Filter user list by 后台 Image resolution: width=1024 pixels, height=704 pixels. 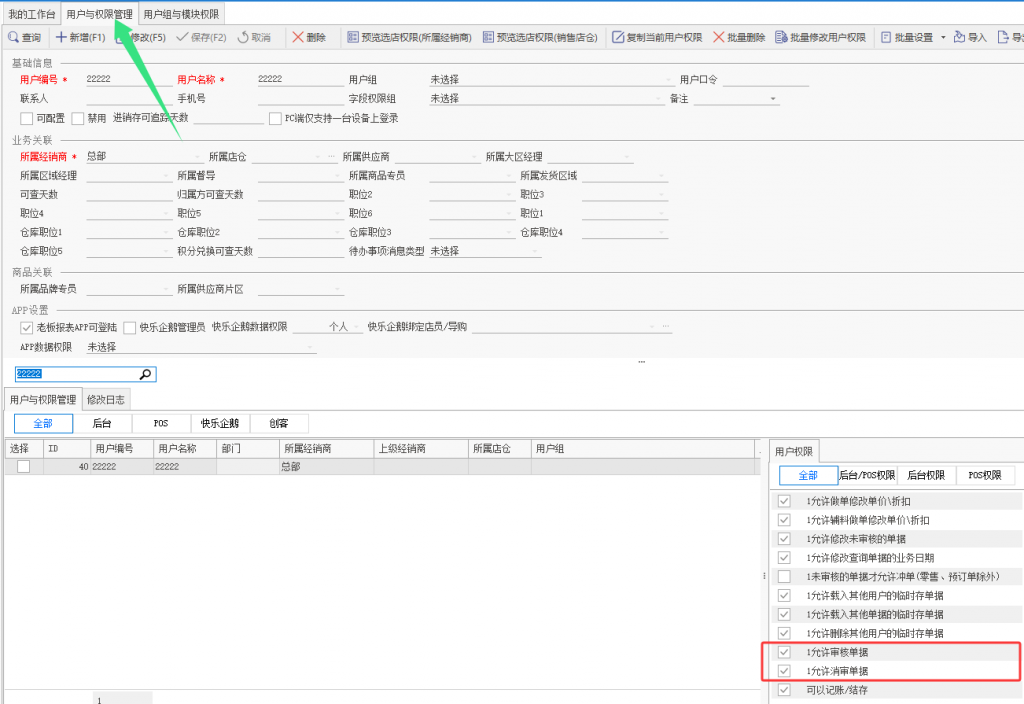click(103, 423)
